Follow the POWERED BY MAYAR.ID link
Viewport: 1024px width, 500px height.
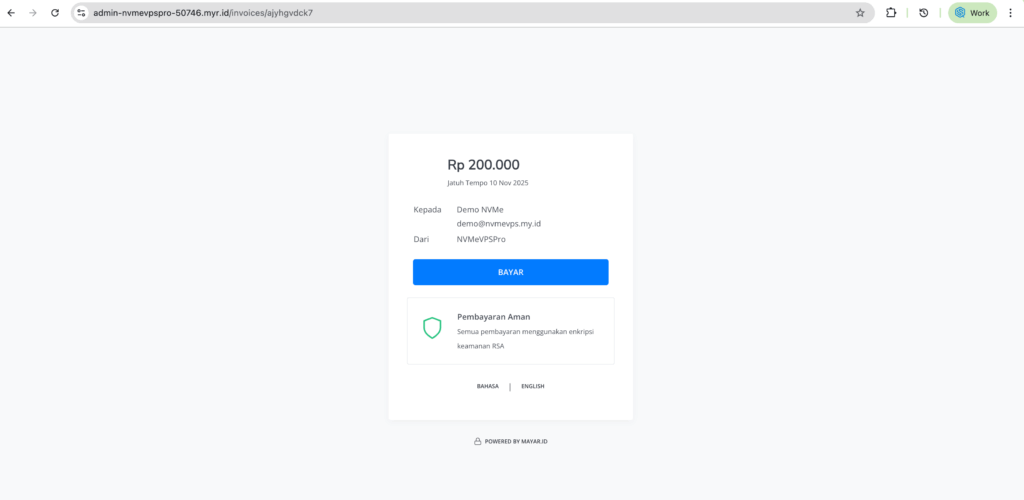point(516,441)
